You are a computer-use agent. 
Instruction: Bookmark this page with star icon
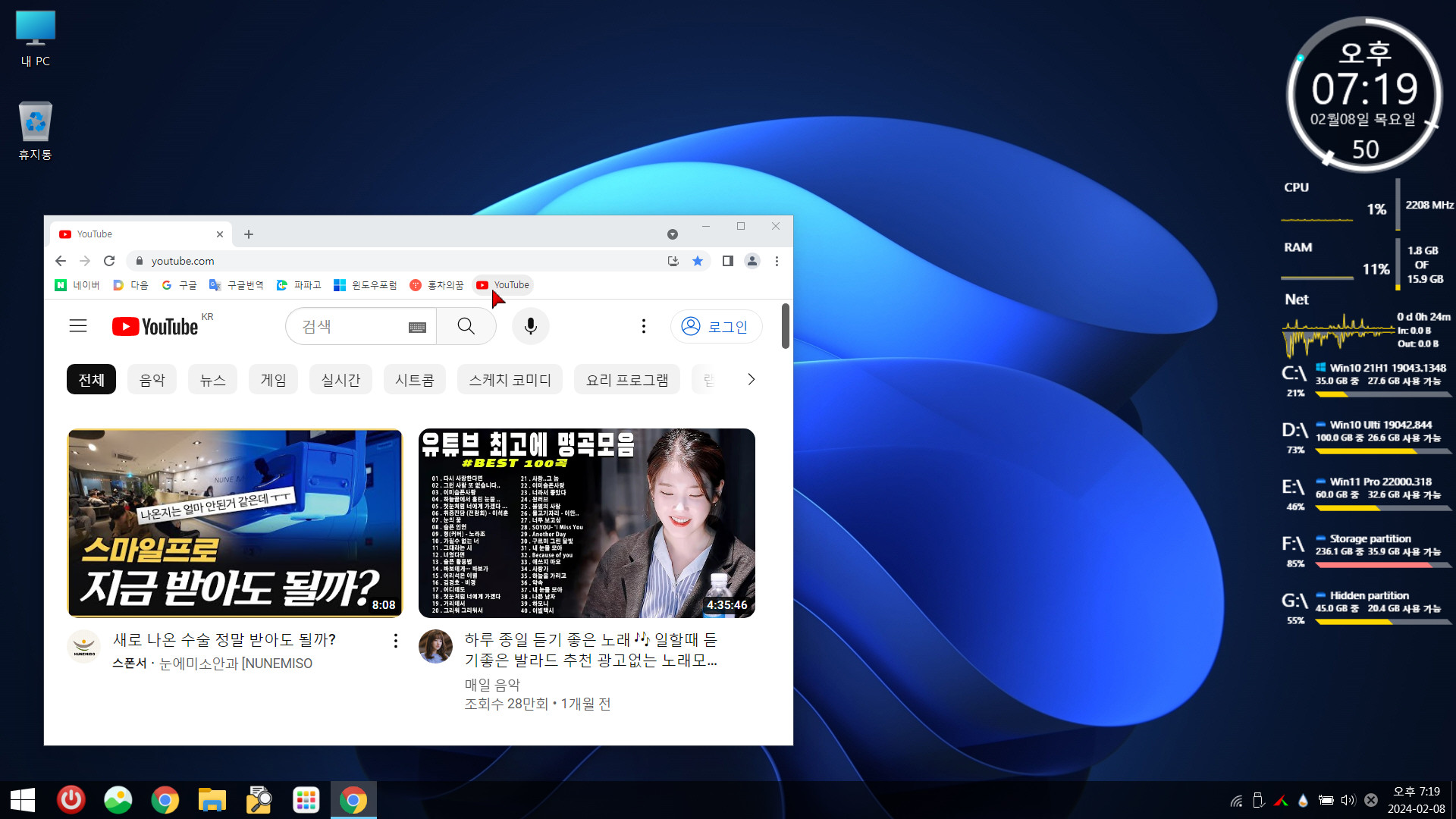pyautogui.click(x=698, y=261)
